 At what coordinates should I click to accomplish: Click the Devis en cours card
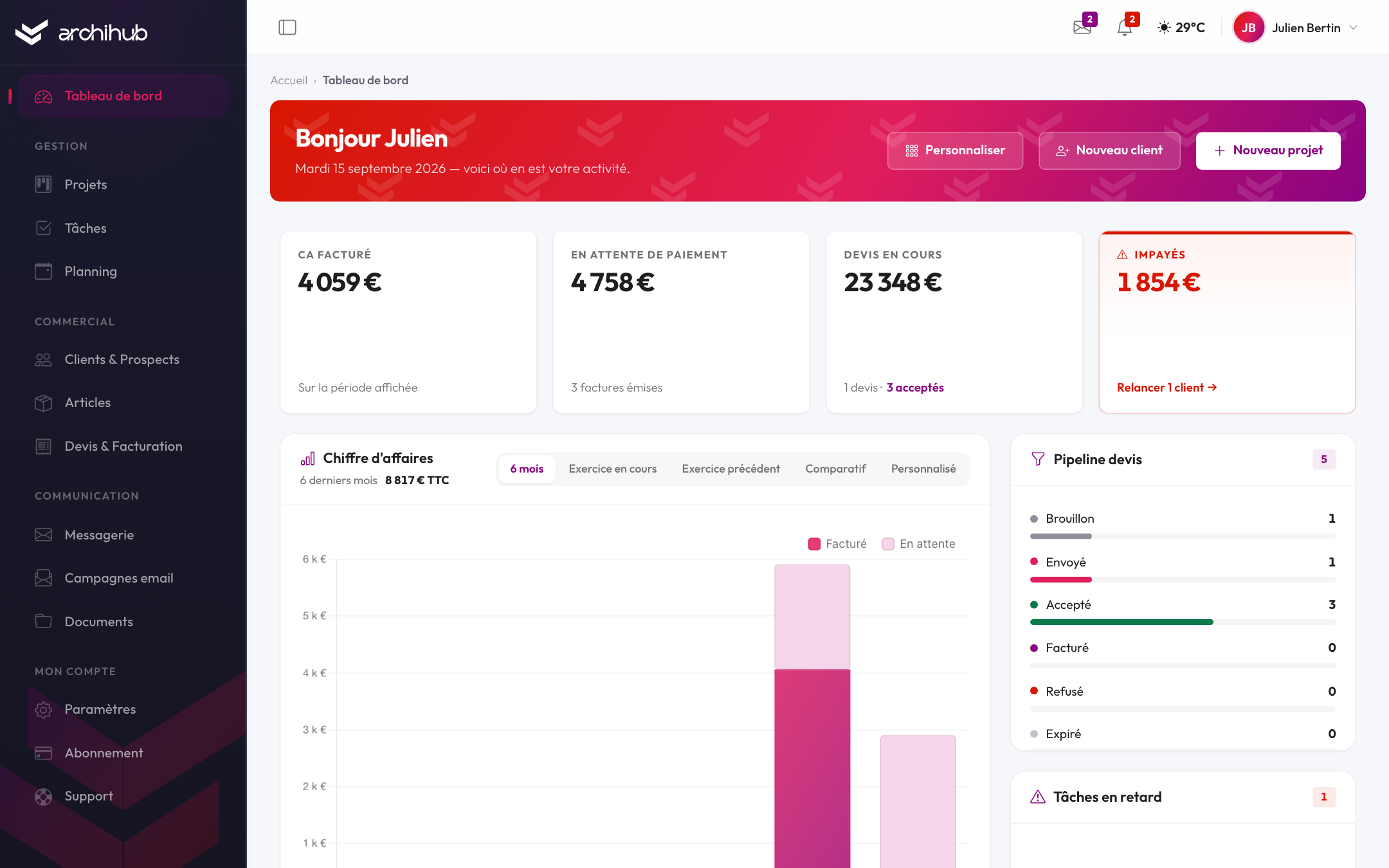point(954,322)
